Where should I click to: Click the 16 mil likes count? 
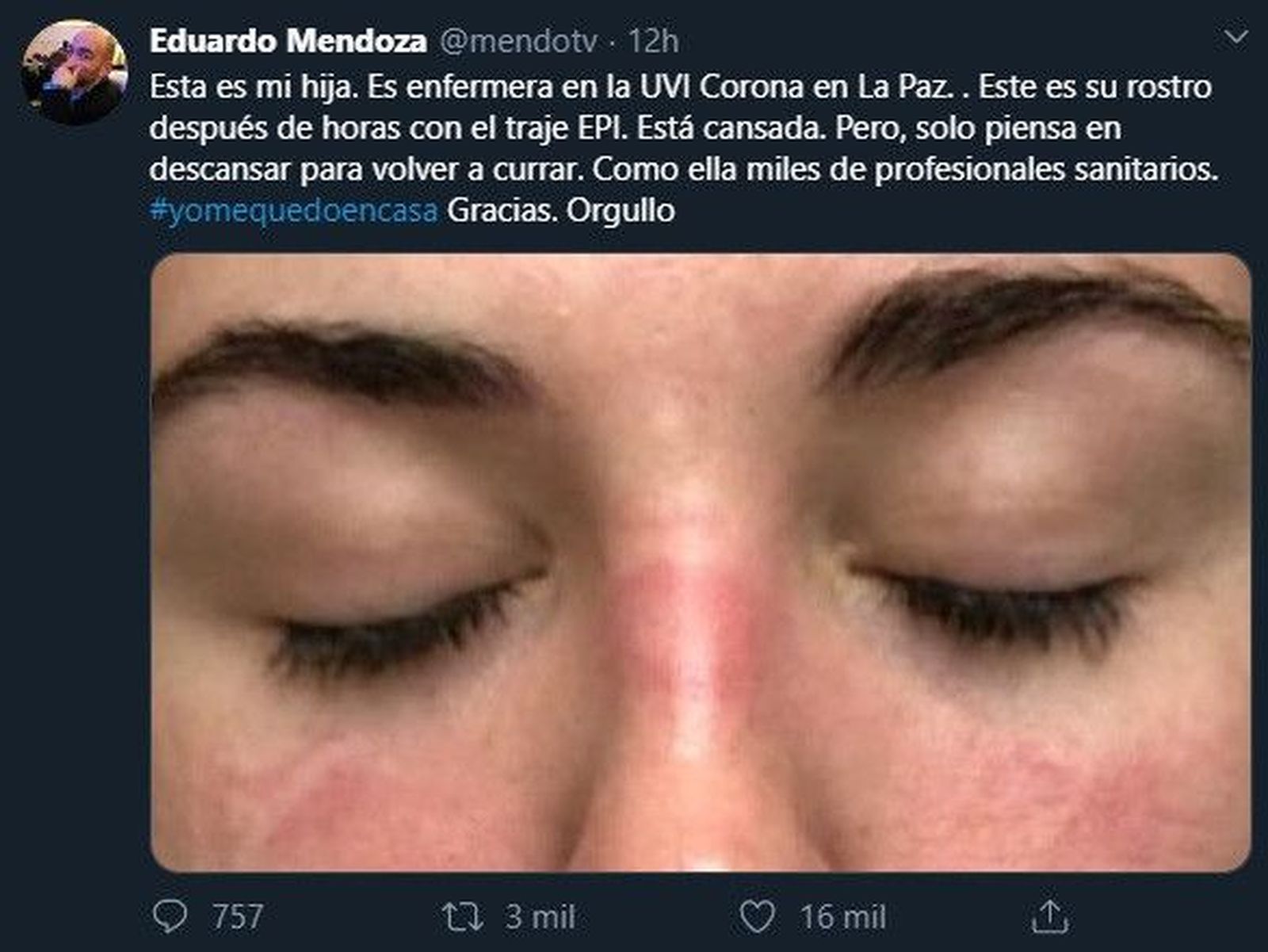point(842,917)
